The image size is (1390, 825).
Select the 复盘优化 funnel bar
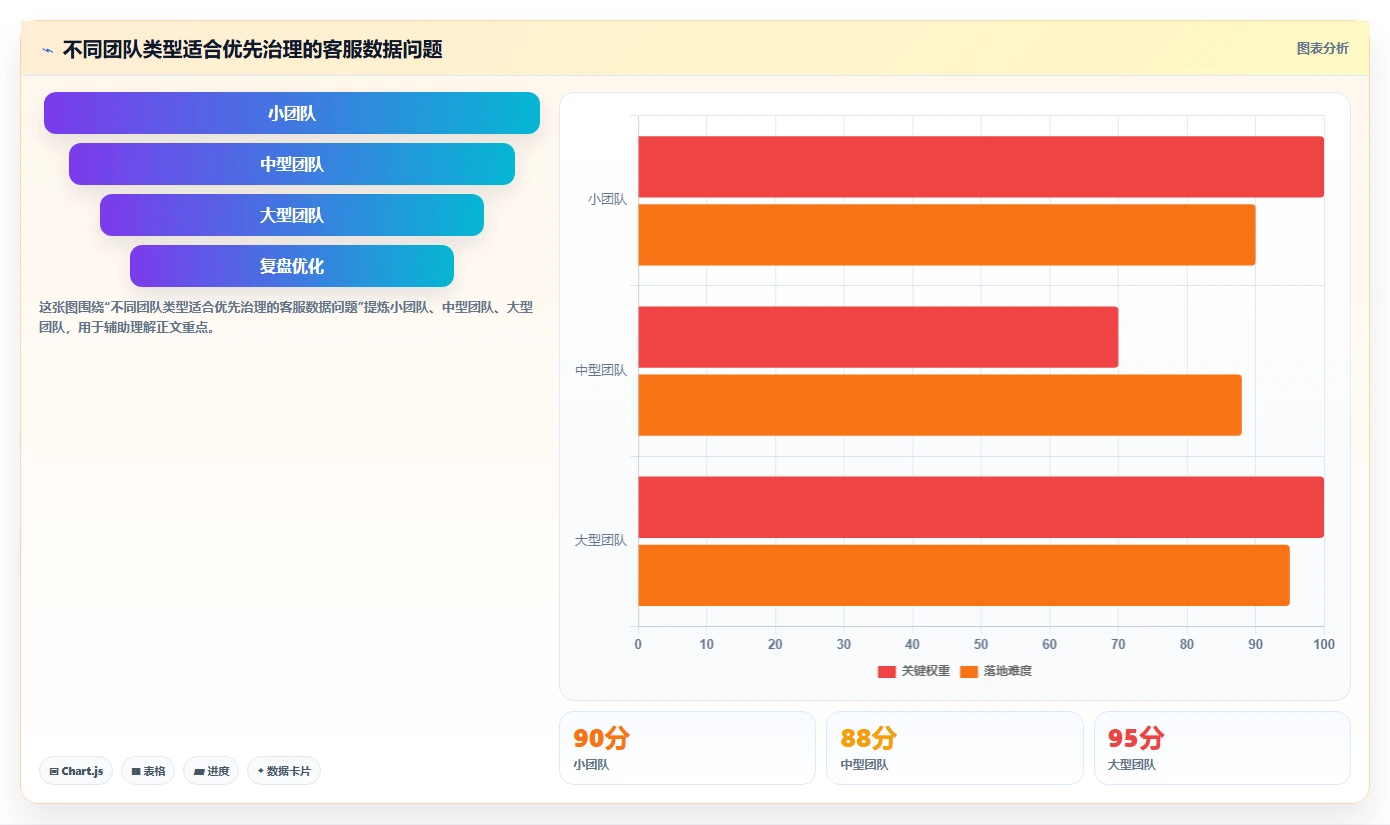click(292, 266)
